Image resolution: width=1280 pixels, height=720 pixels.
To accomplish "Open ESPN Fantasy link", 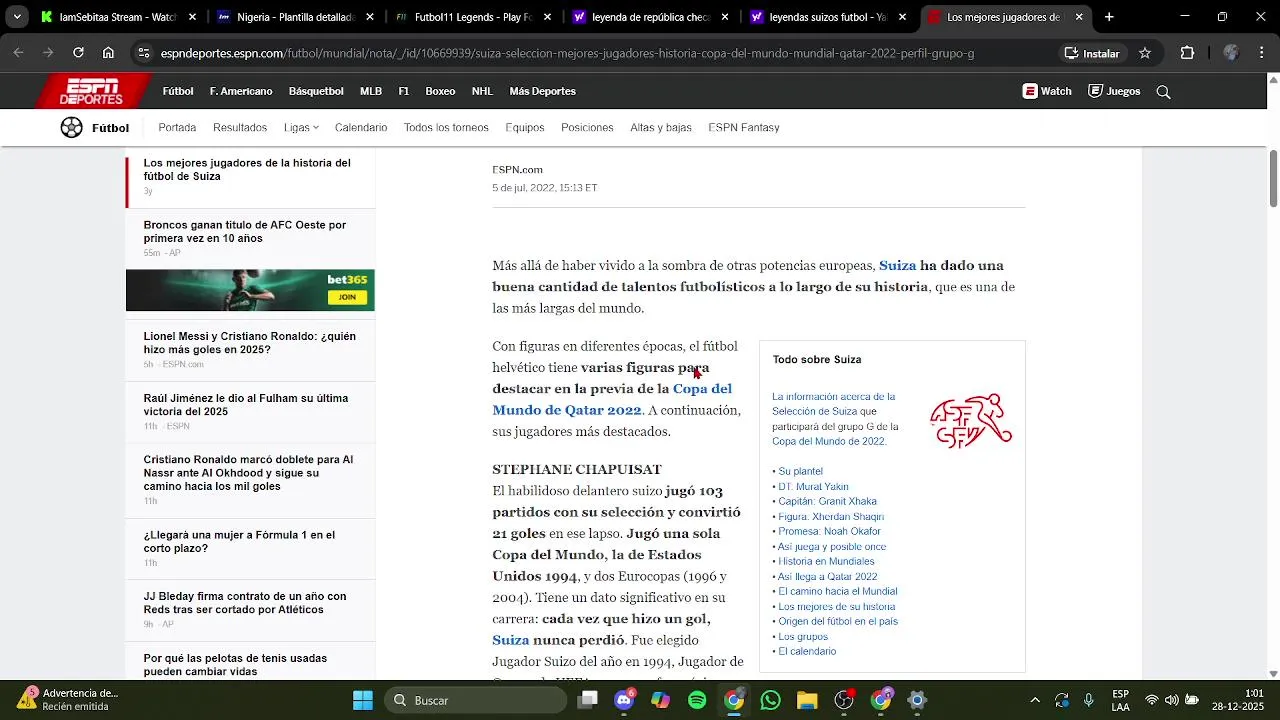I will coord(744,127).
